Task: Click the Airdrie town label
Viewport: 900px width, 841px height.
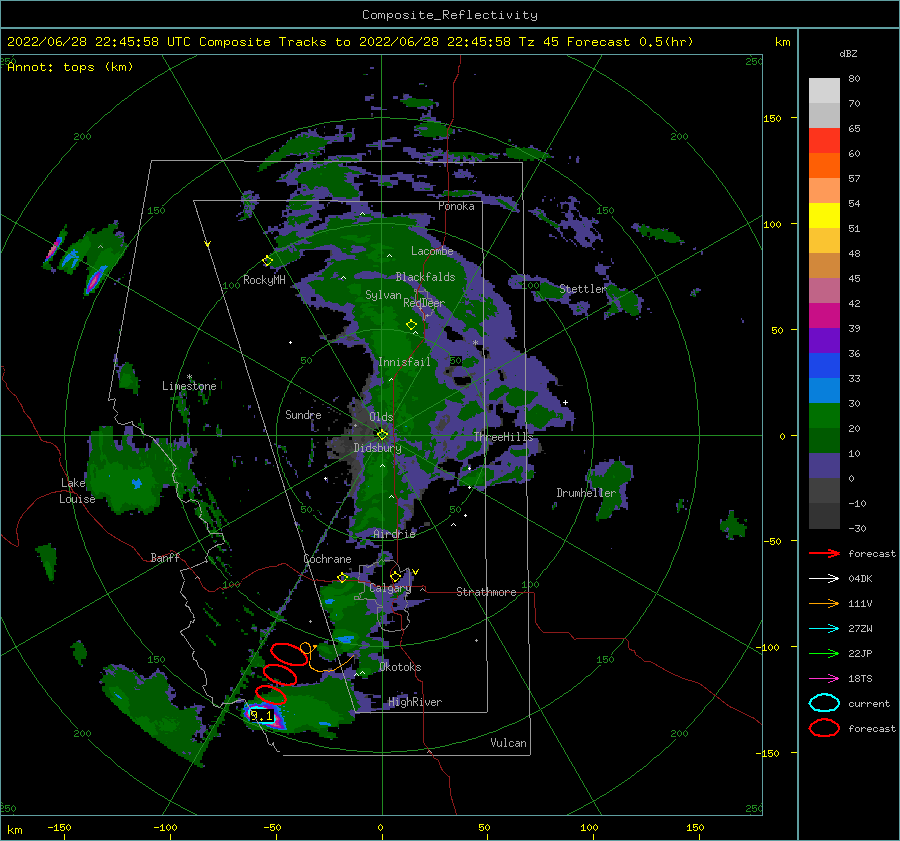Action: [x=394, y=534]
